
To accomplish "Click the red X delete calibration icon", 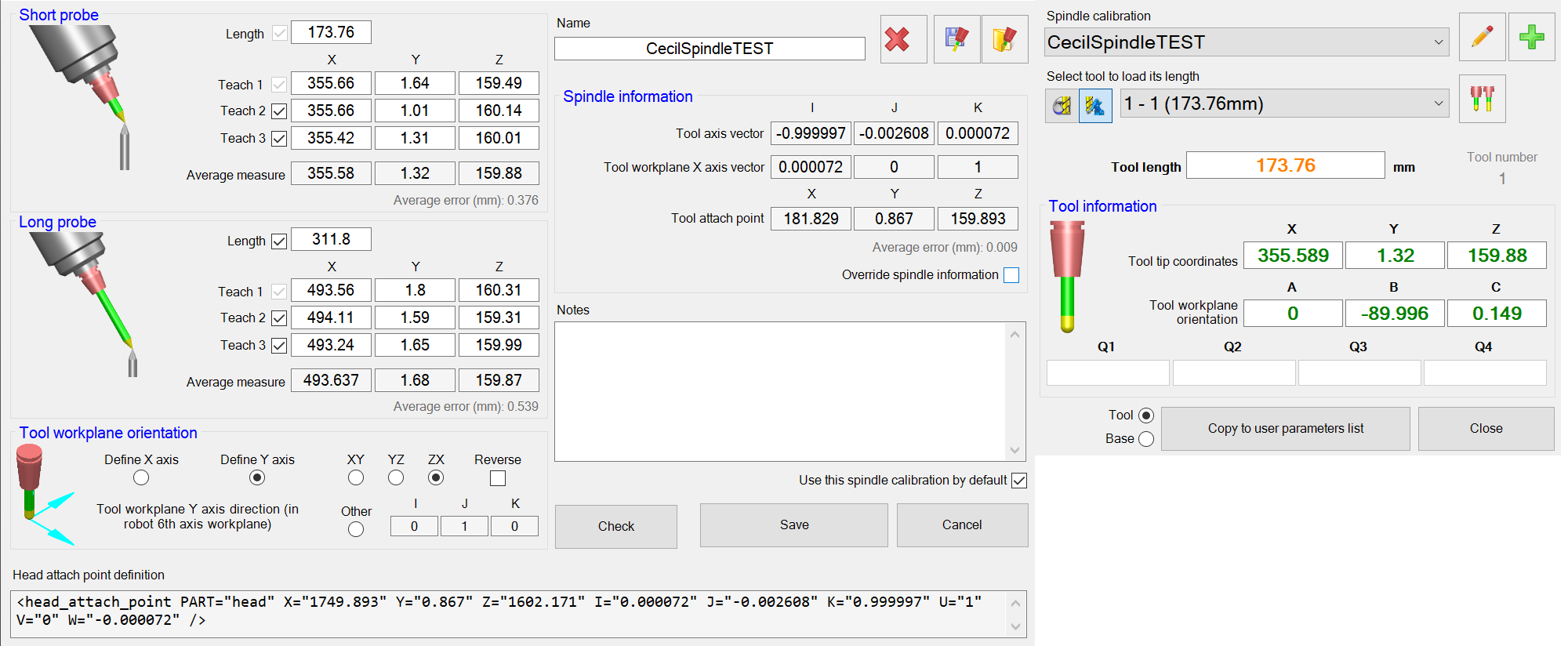I will pos(902,39).
